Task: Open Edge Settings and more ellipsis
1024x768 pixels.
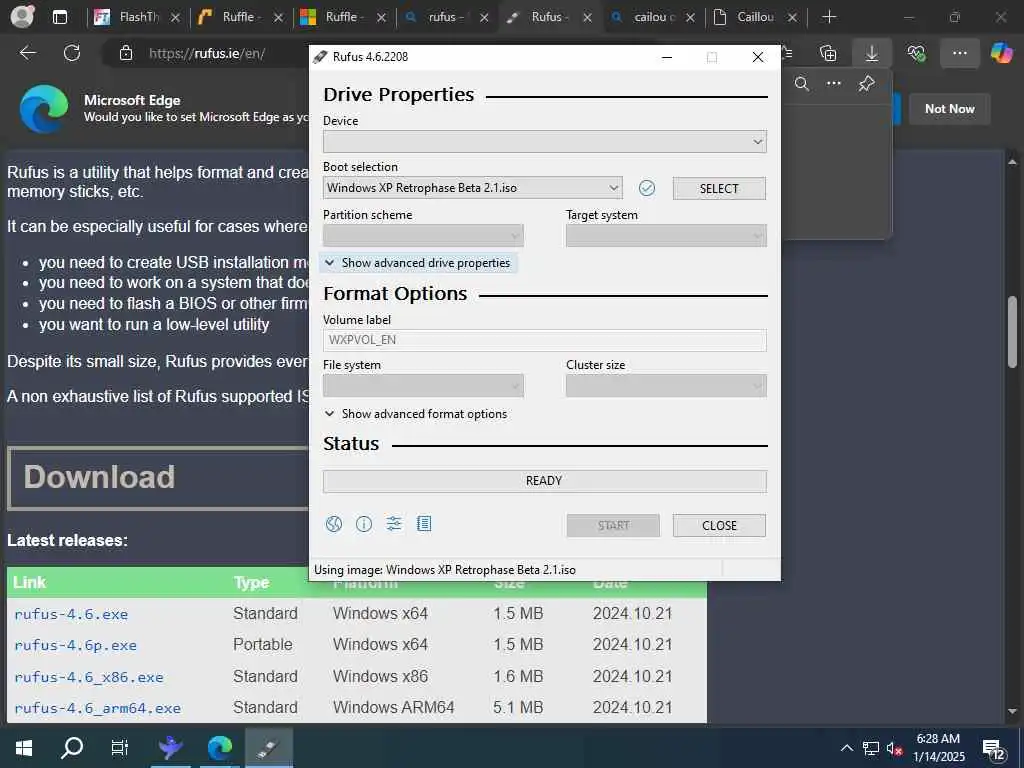Action: coord(959,54)
